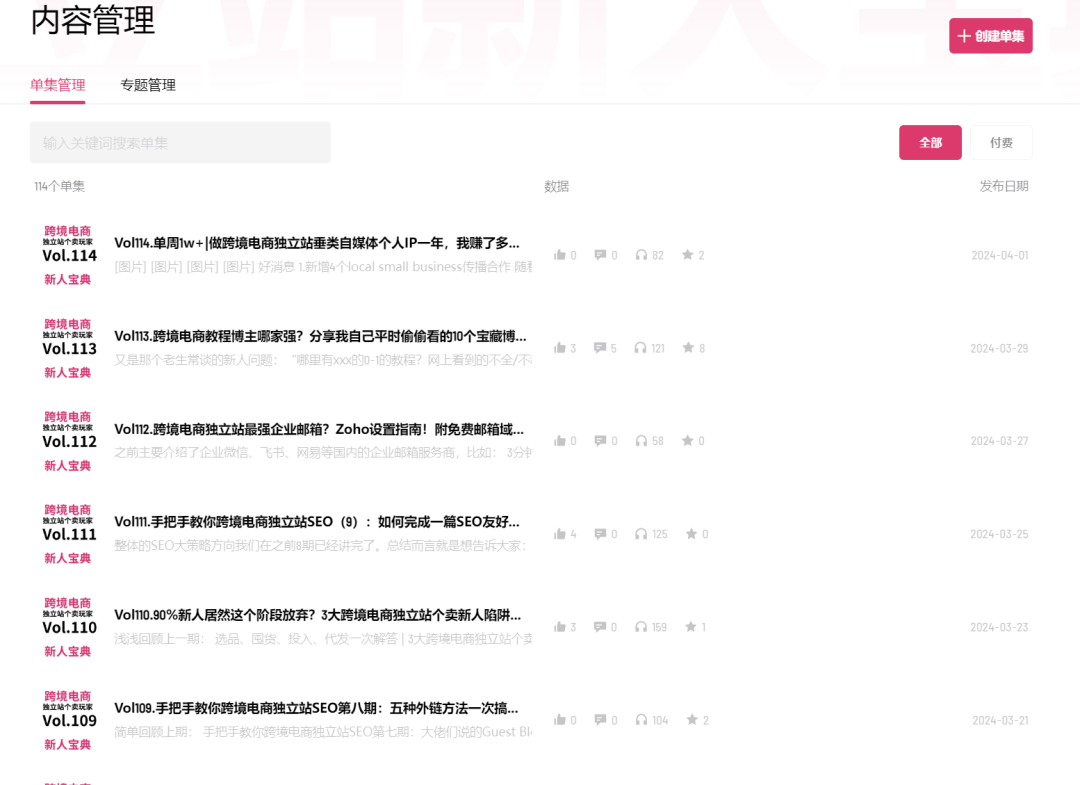Click the thumbs-up like icon on Vol.114
The width and height of the screenshot is (1080, 785).
tap(561, 255)
